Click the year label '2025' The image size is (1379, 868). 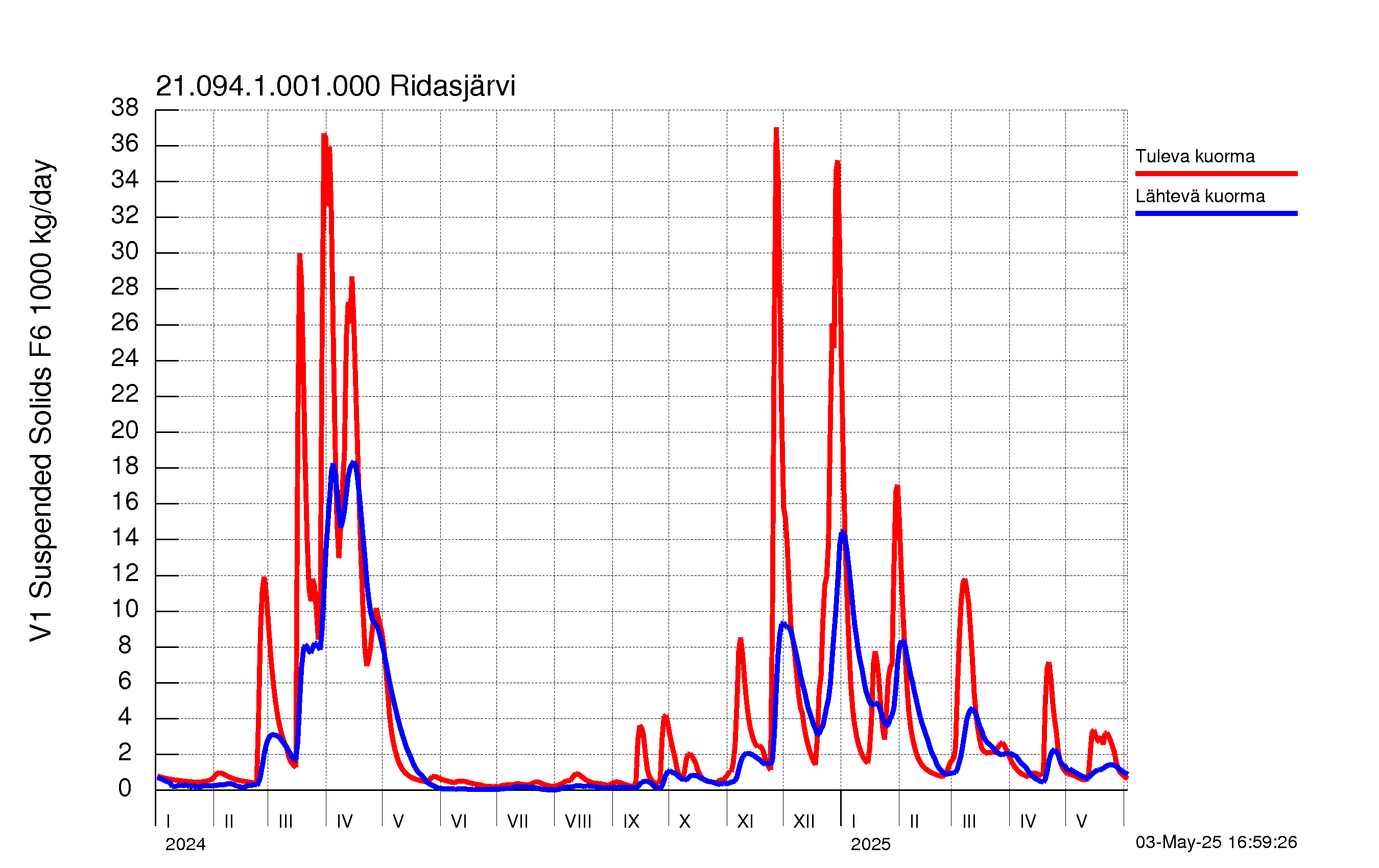(870, 845)
